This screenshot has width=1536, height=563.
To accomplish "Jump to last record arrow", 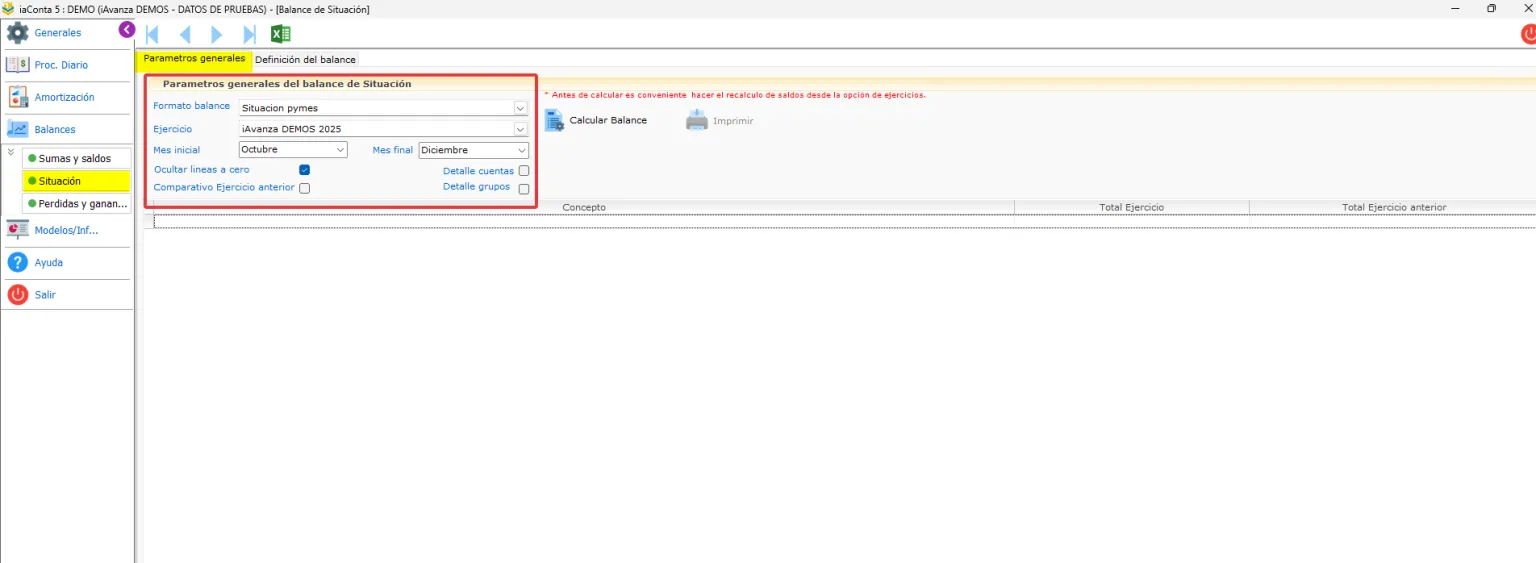I will (x=249, y=34).
